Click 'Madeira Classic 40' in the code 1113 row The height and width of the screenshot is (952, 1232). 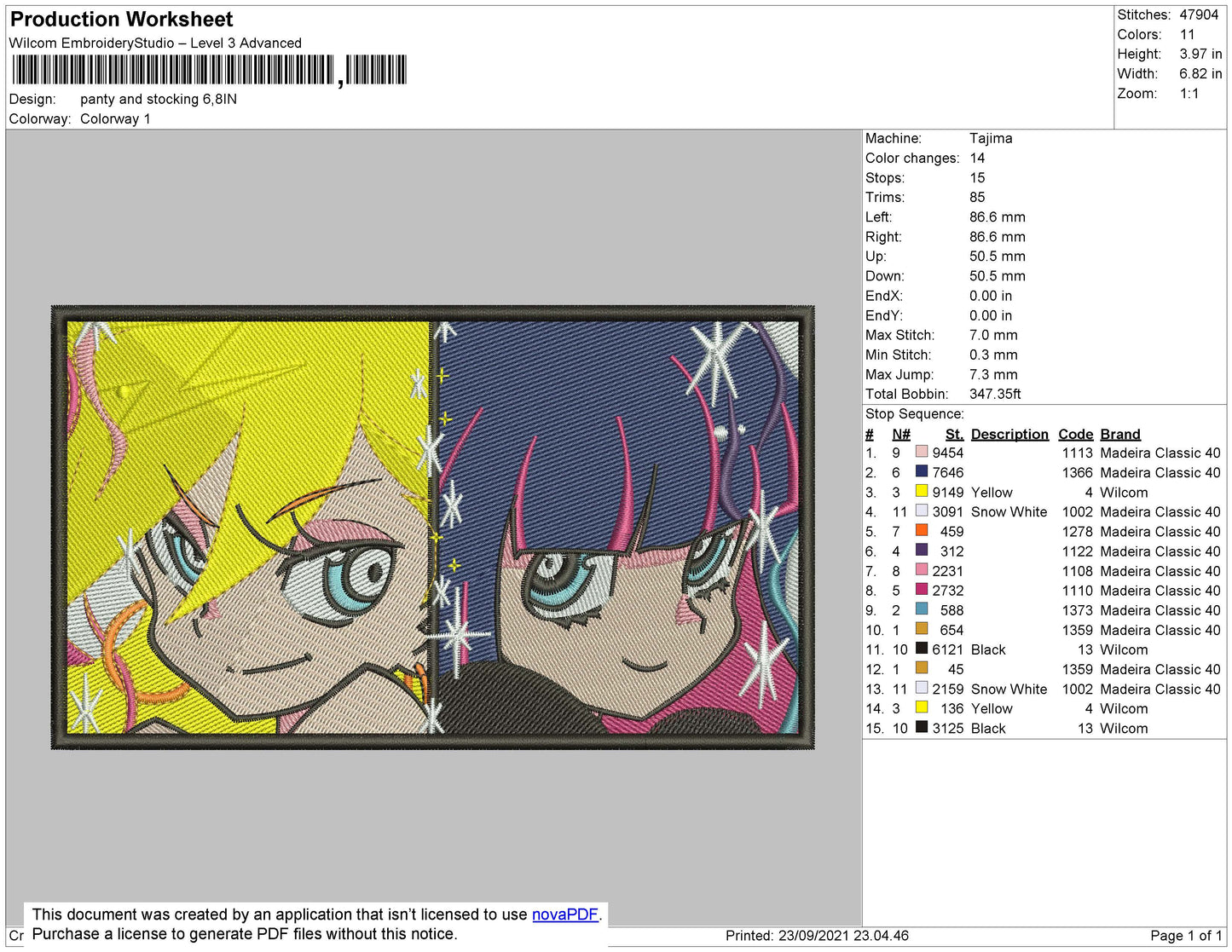[1160, 453]
